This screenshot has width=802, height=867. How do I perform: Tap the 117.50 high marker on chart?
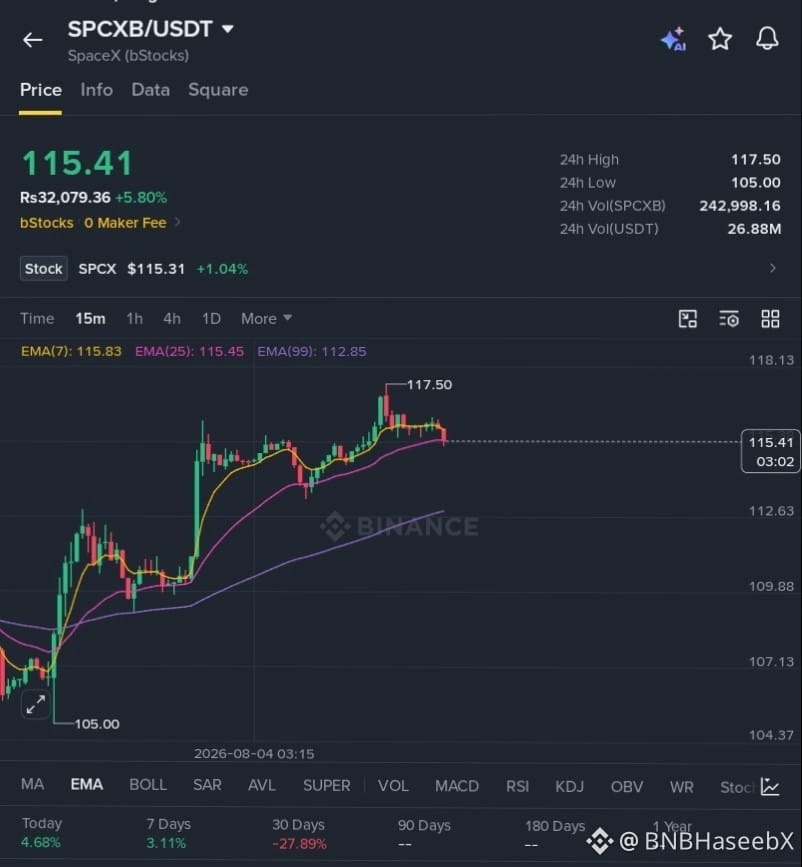tap(429, 385)
